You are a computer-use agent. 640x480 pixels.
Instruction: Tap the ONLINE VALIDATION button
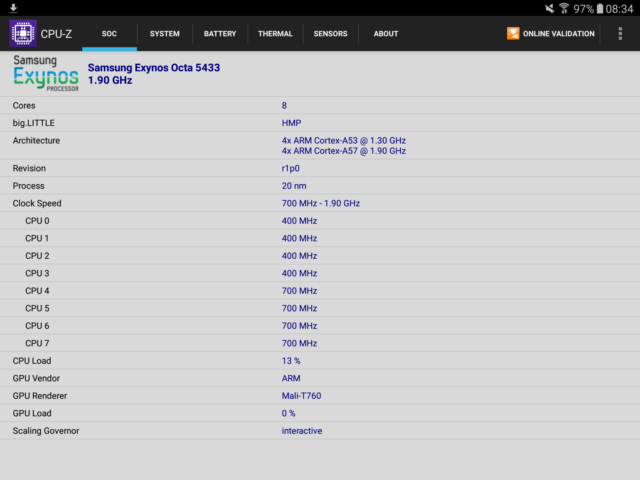click(551, 33)
